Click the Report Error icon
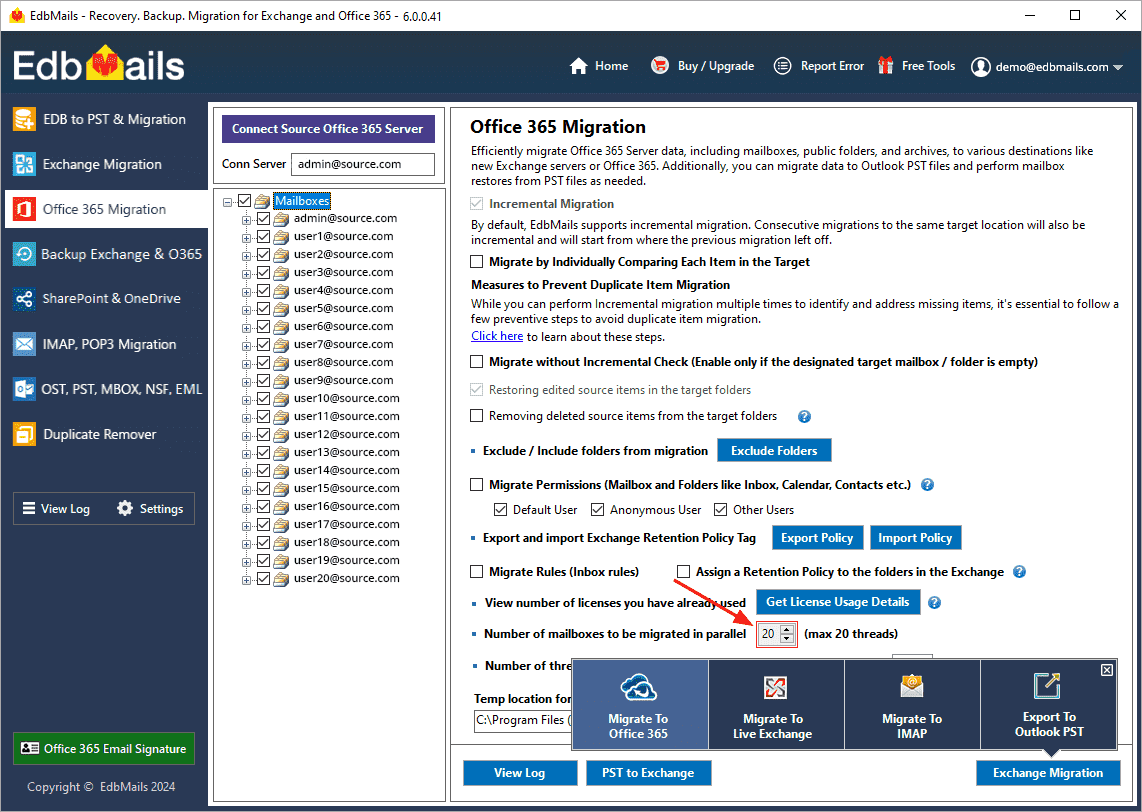The height and width of the screenshot is (812, 1142). (782, 66)
